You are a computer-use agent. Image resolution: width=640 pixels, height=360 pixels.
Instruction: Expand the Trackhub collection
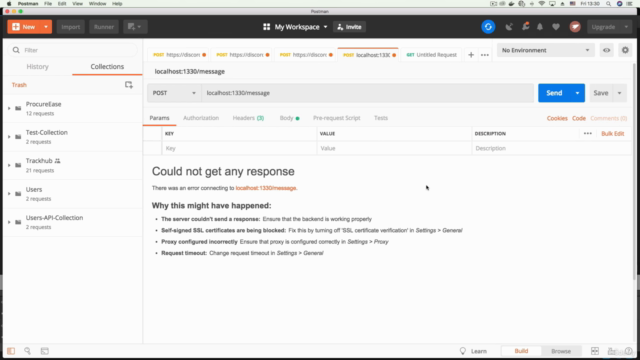click(x=9, y=165)
